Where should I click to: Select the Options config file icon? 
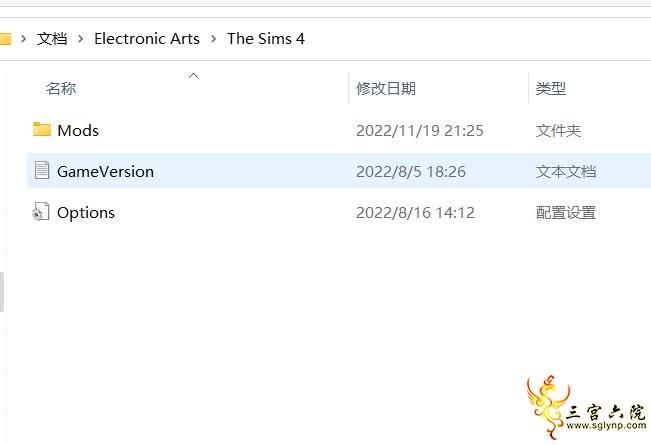click(x=41, y=211)
